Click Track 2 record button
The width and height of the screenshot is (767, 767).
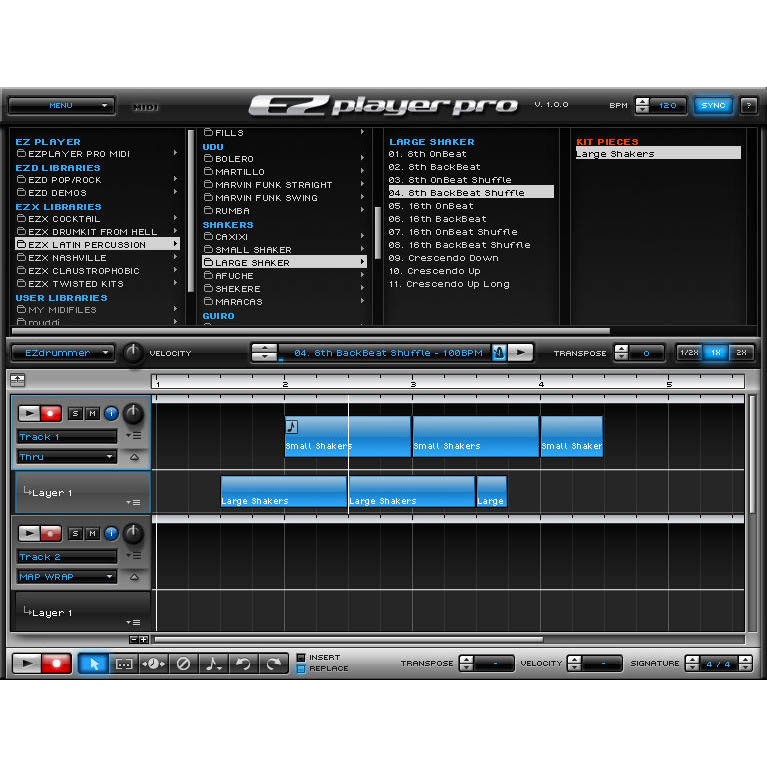pos(50,533)
